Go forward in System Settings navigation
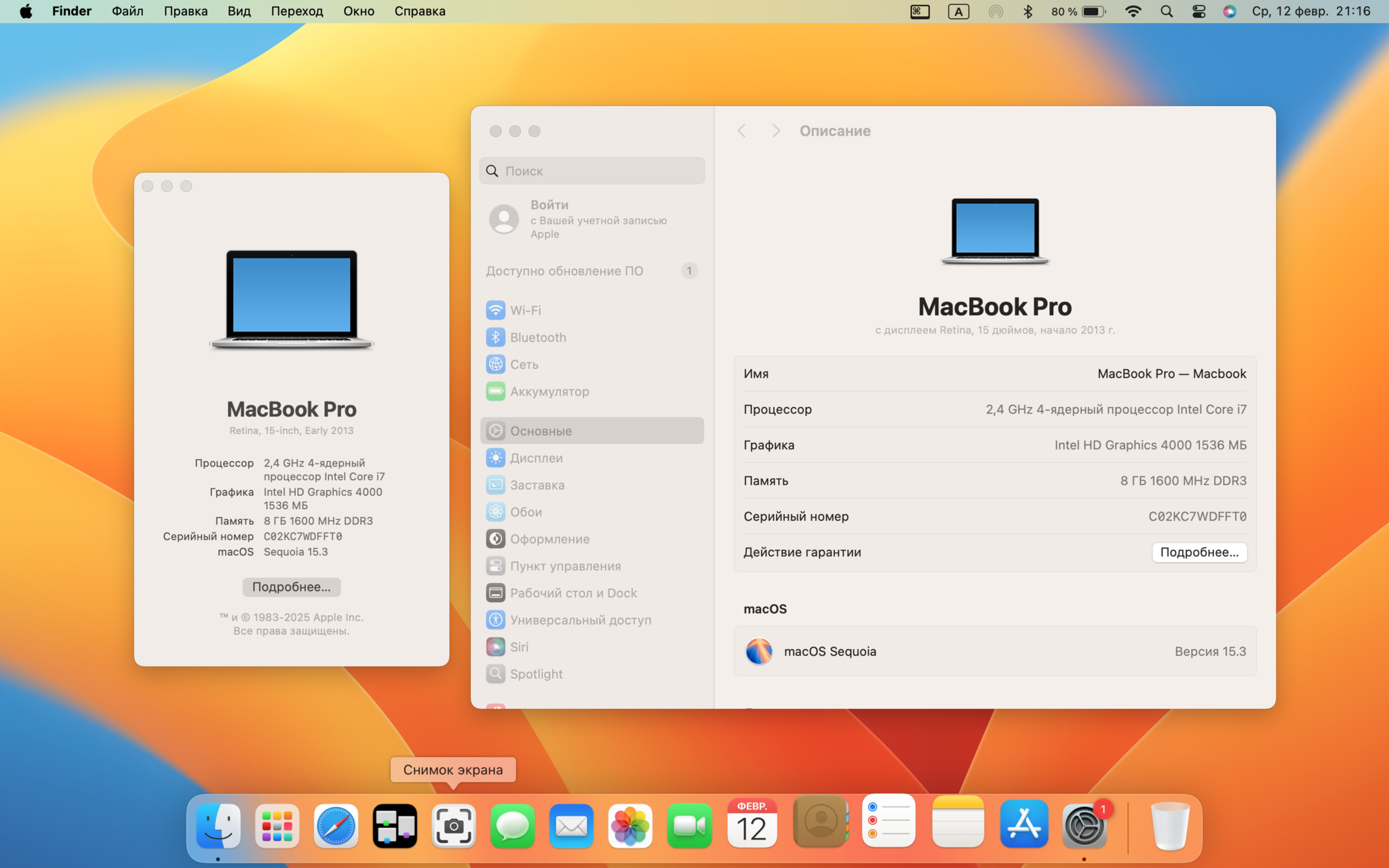Image resolution: width=1389 pixels, height=868 pixels. click(x=776, y=131)
